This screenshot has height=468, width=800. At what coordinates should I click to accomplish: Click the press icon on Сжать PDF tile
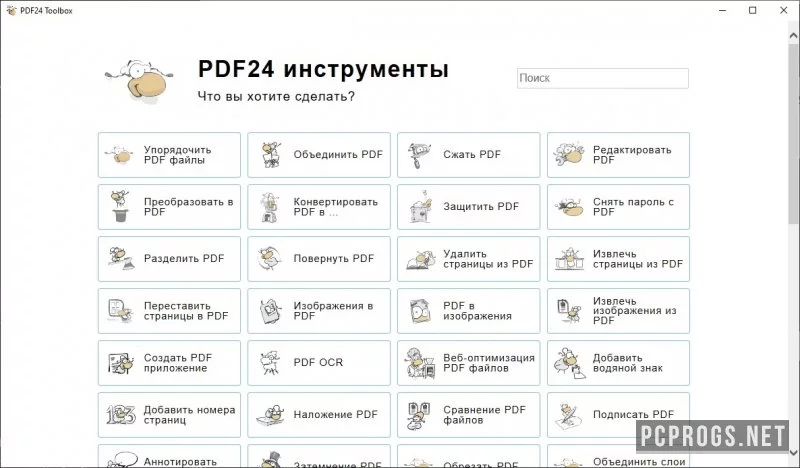pyautogui.click(x=419, y=155)
